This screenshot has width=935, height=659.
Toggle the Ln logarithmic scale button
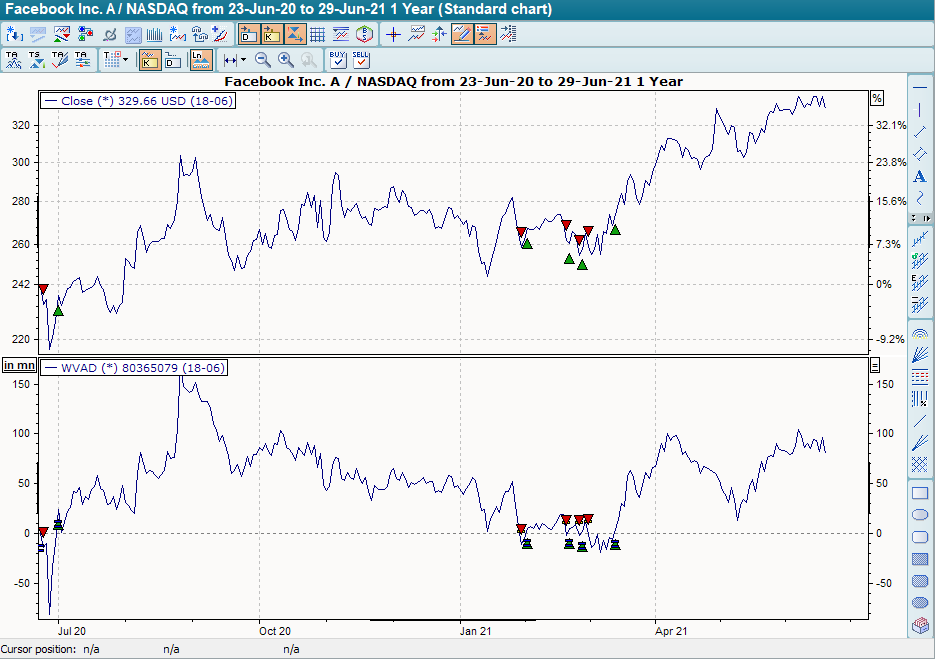tap(201, 59)
